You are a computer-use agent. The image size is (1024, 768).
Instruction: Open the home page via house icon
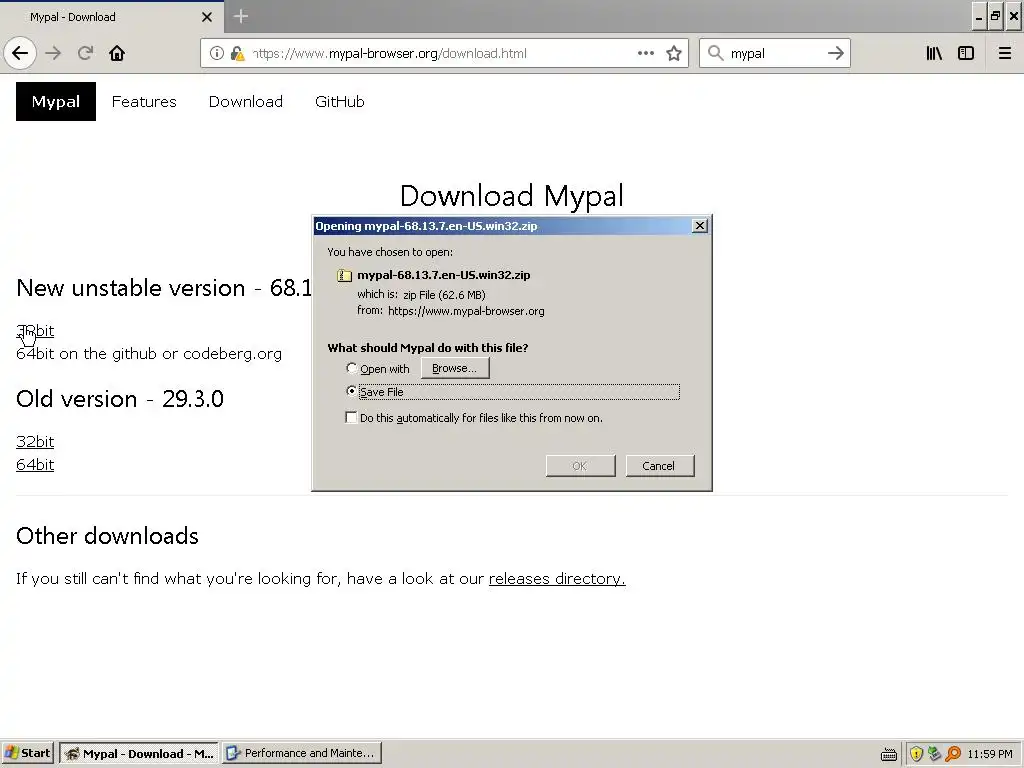117,53
